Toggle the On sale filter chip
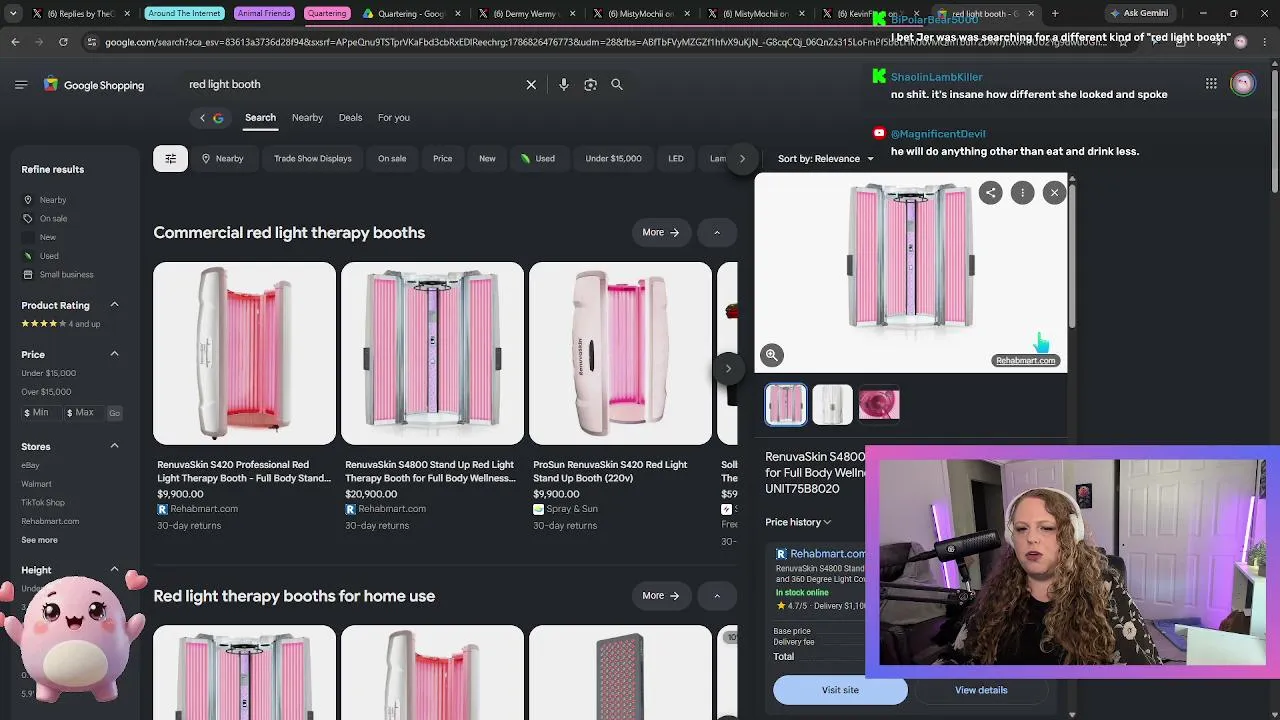 tap(392, 158)
